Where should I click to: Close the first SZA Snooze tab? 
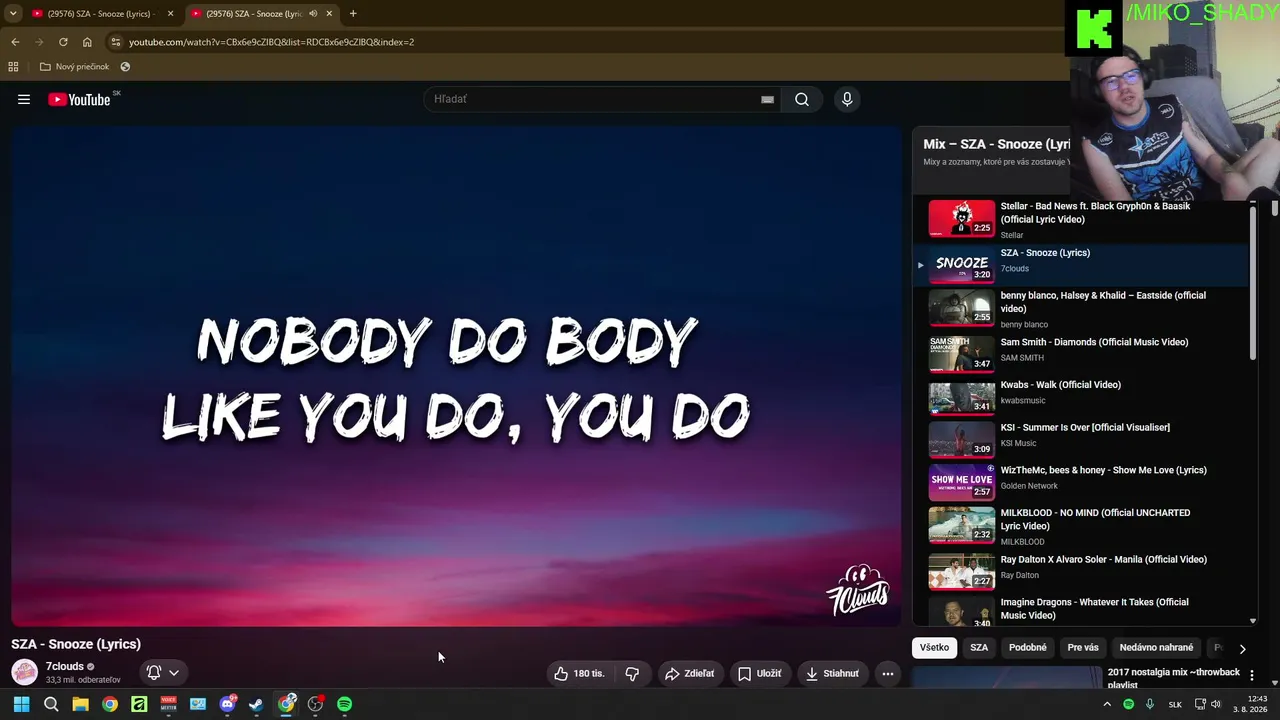[x=170, y=13]
